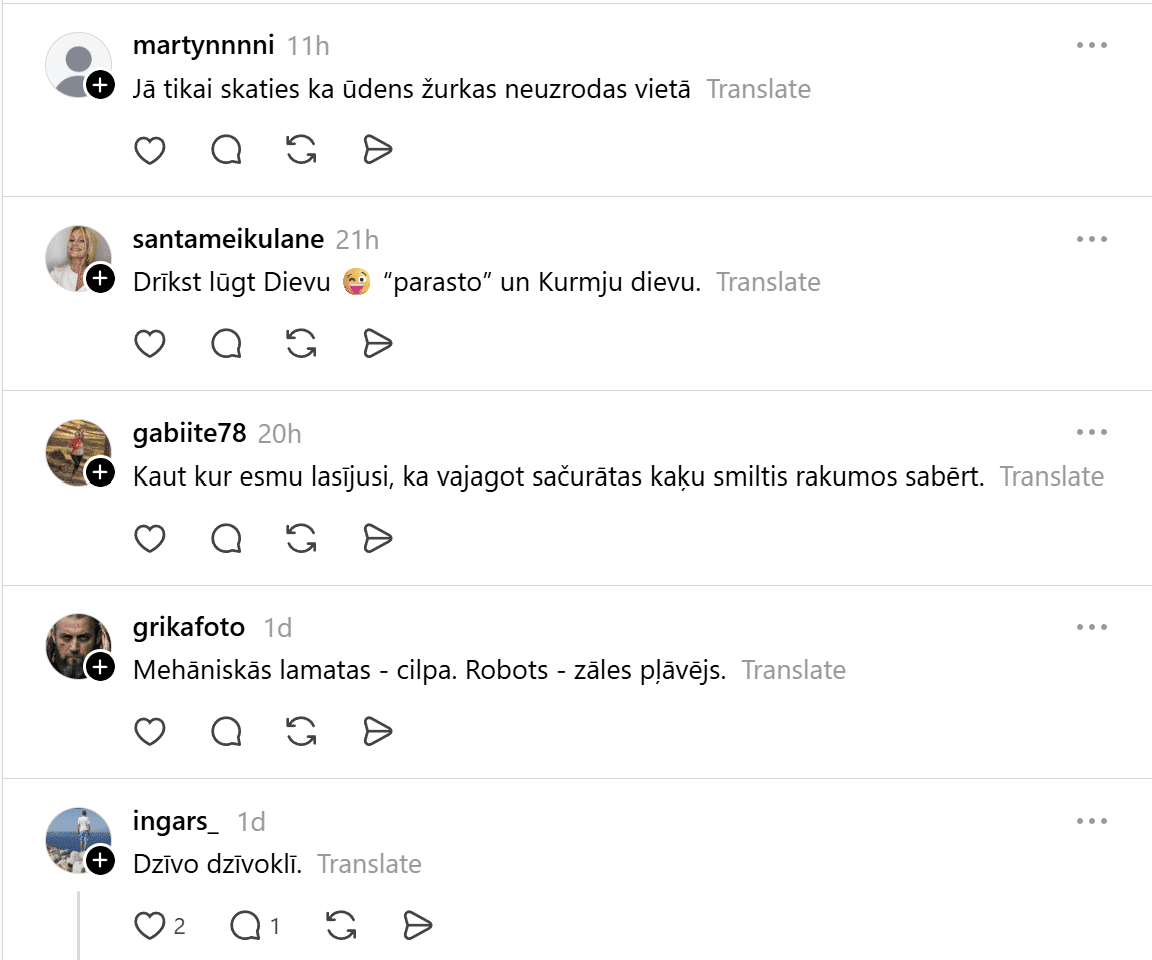Like the comment by martynnnni
The width and height of the screenshot is (1152, 960).
(150, 150)
